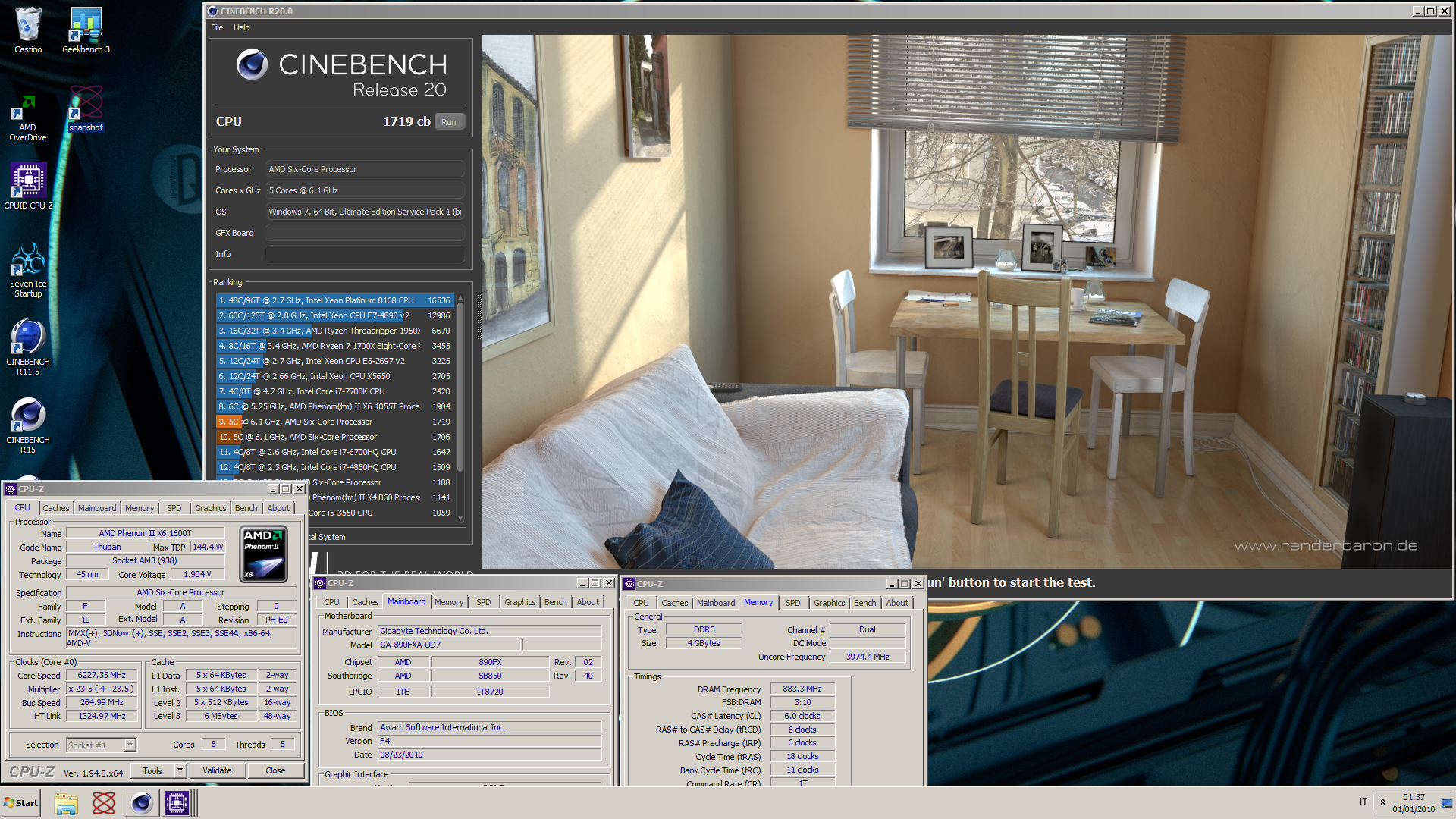This screenshot has width=1456, height=819.
Task: Click the ranking list scroll down arrow
Action: pyautogui.click(x=460, y=519)
